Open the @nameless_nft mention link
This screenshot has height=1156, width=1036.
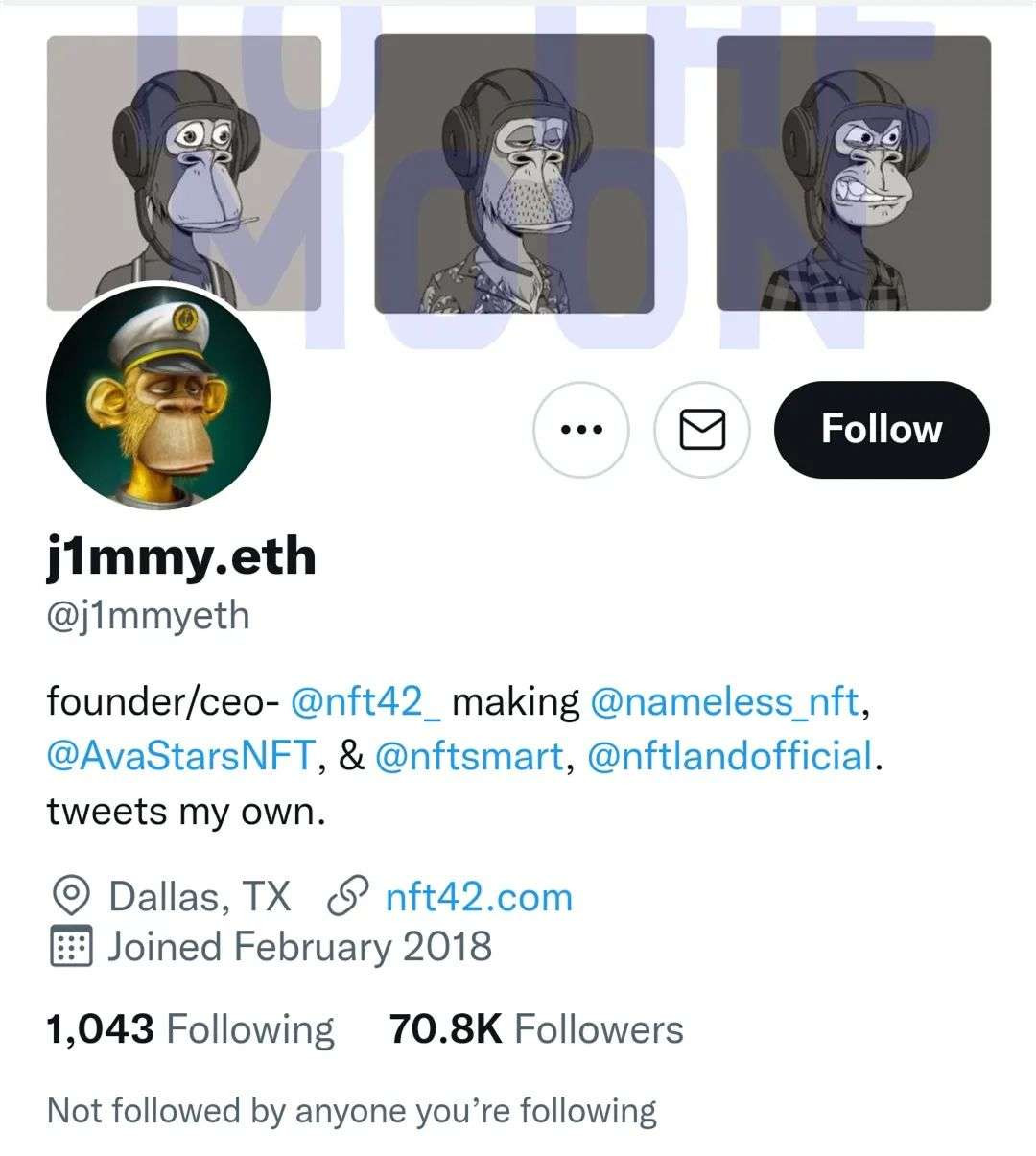pos(724,702)
